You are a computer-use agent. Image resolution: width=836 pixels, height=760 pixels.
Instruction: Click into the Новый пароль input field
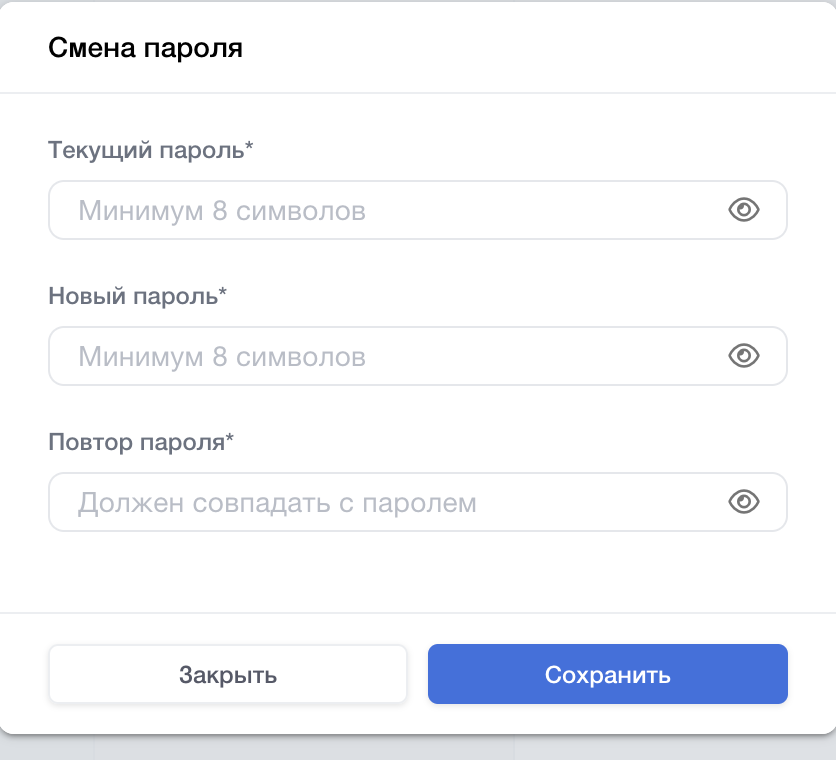(400, 356)
